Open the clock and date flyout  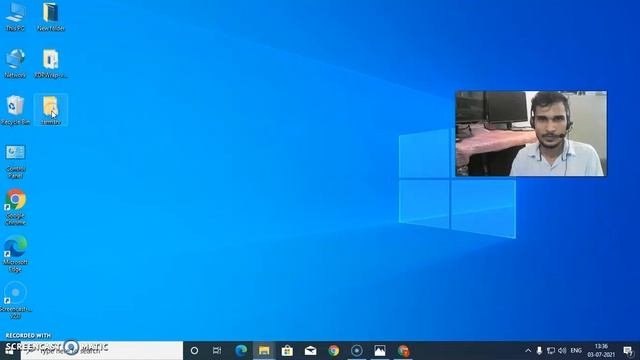[601, 350]
